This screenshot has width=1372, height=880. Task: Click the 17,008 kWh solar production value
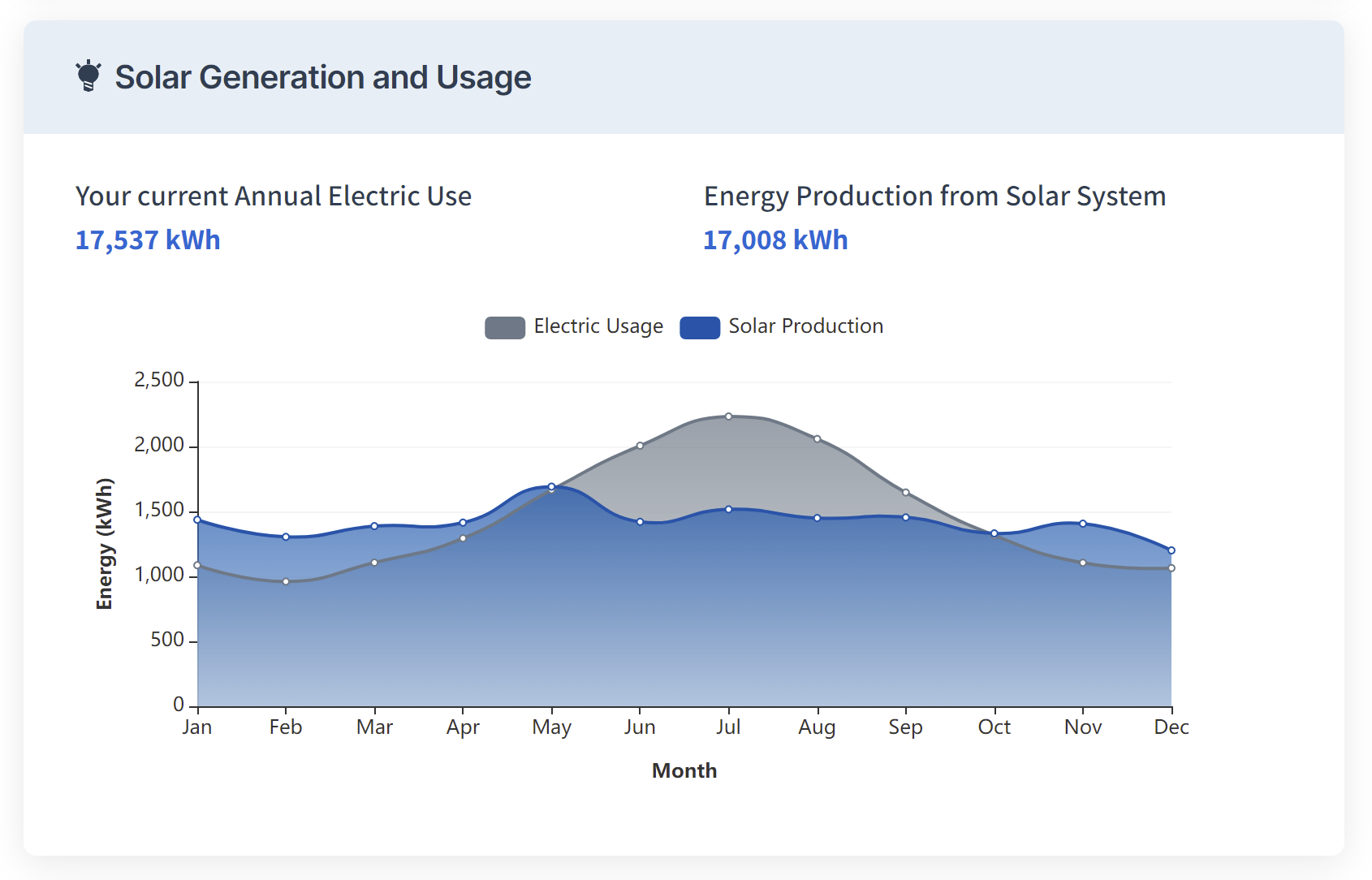click(x=775, y=240)
